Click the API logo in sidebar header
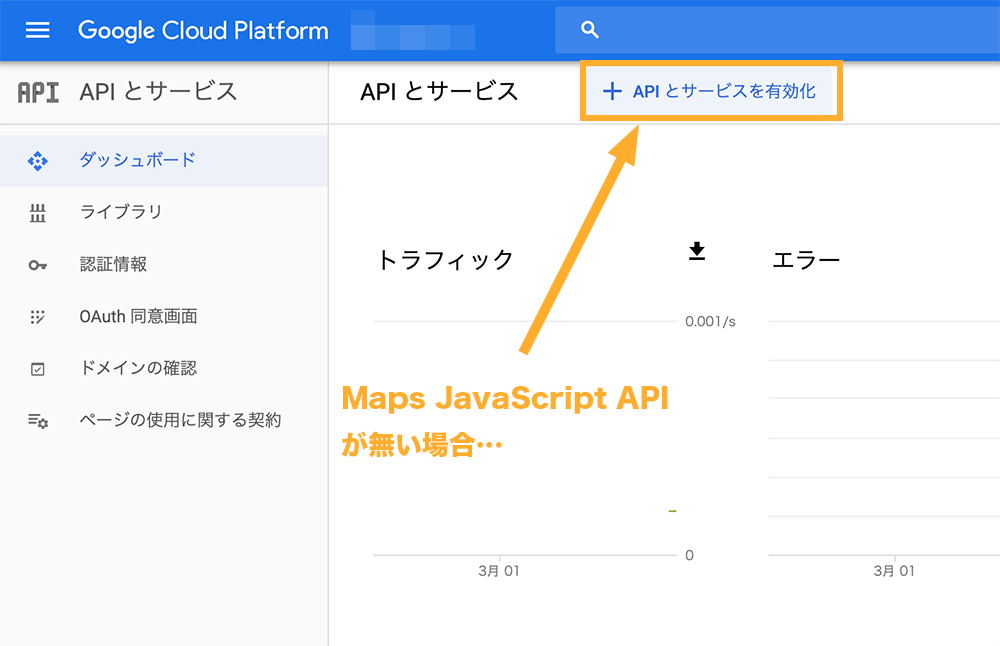The image size is (1000, 646). point(38,92)
